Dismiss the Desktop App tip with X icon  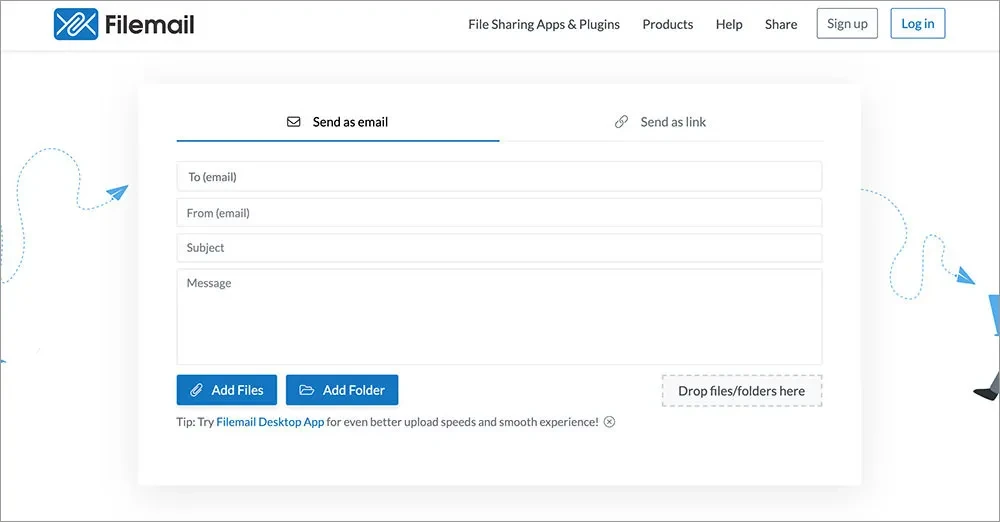coord(609,422)
